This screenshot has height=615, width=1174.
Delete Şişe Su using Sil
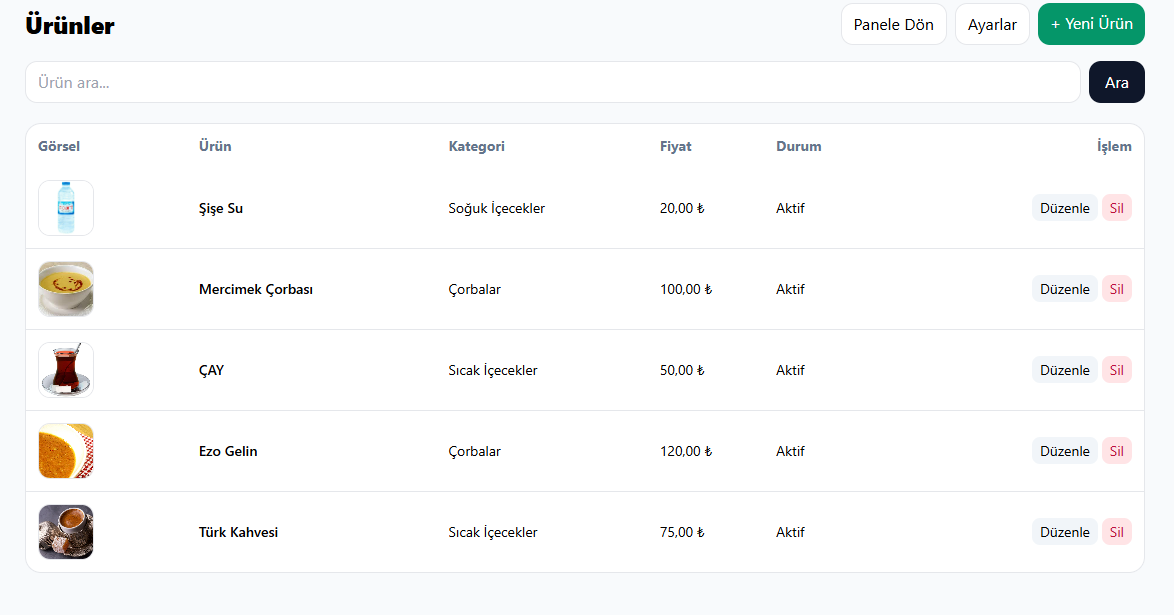pos(1116,208)
